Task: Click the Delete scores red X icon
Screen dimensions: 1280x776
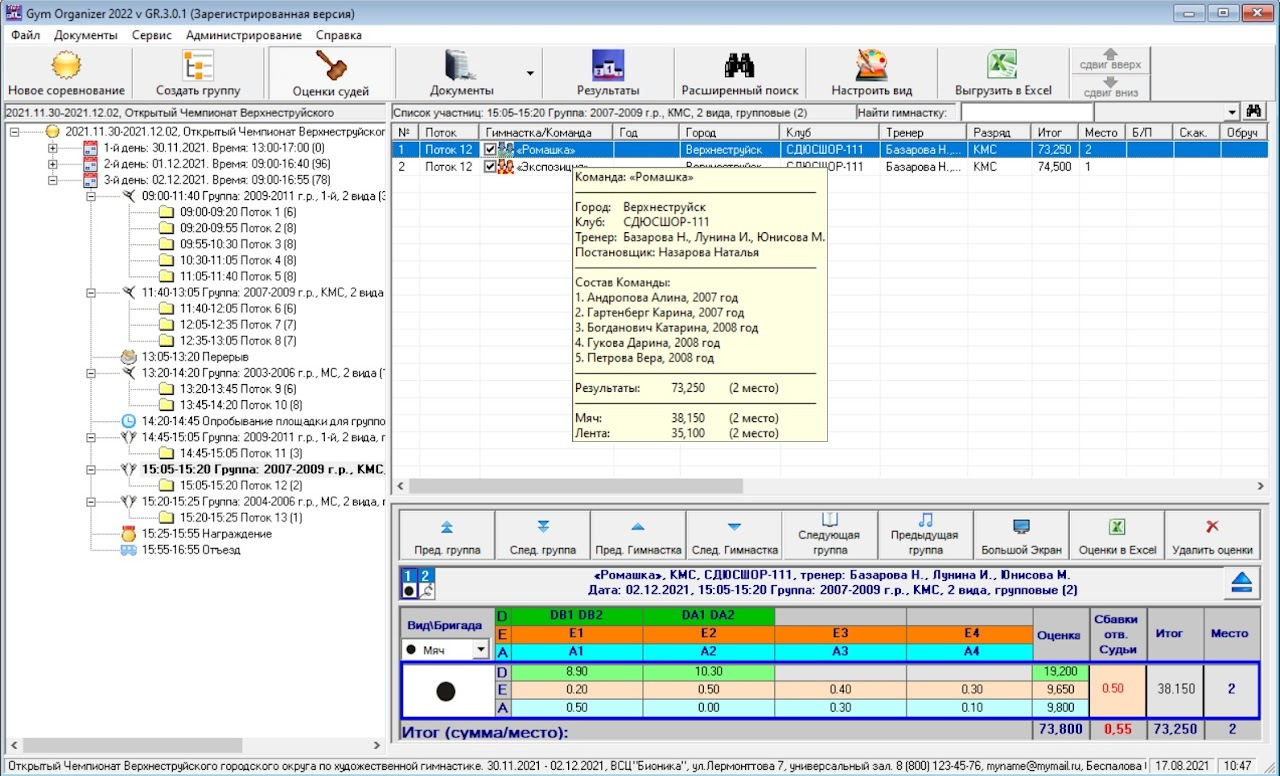Action: (x=1212, y=527)
